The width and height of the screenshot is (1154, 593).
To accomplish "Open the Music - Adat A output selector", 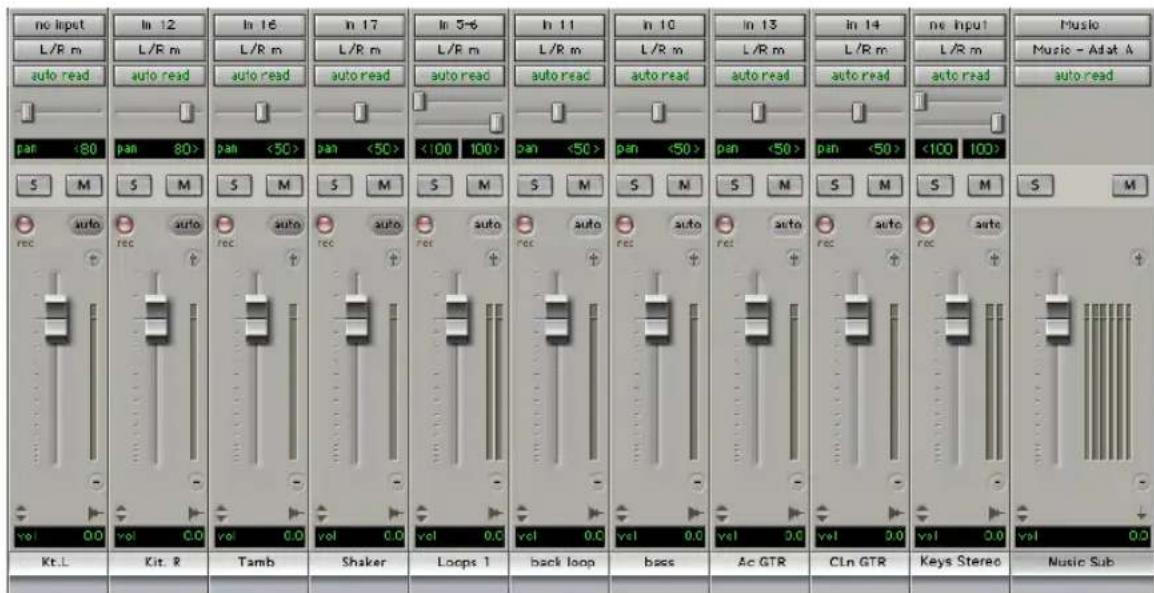I will 1083,50.
